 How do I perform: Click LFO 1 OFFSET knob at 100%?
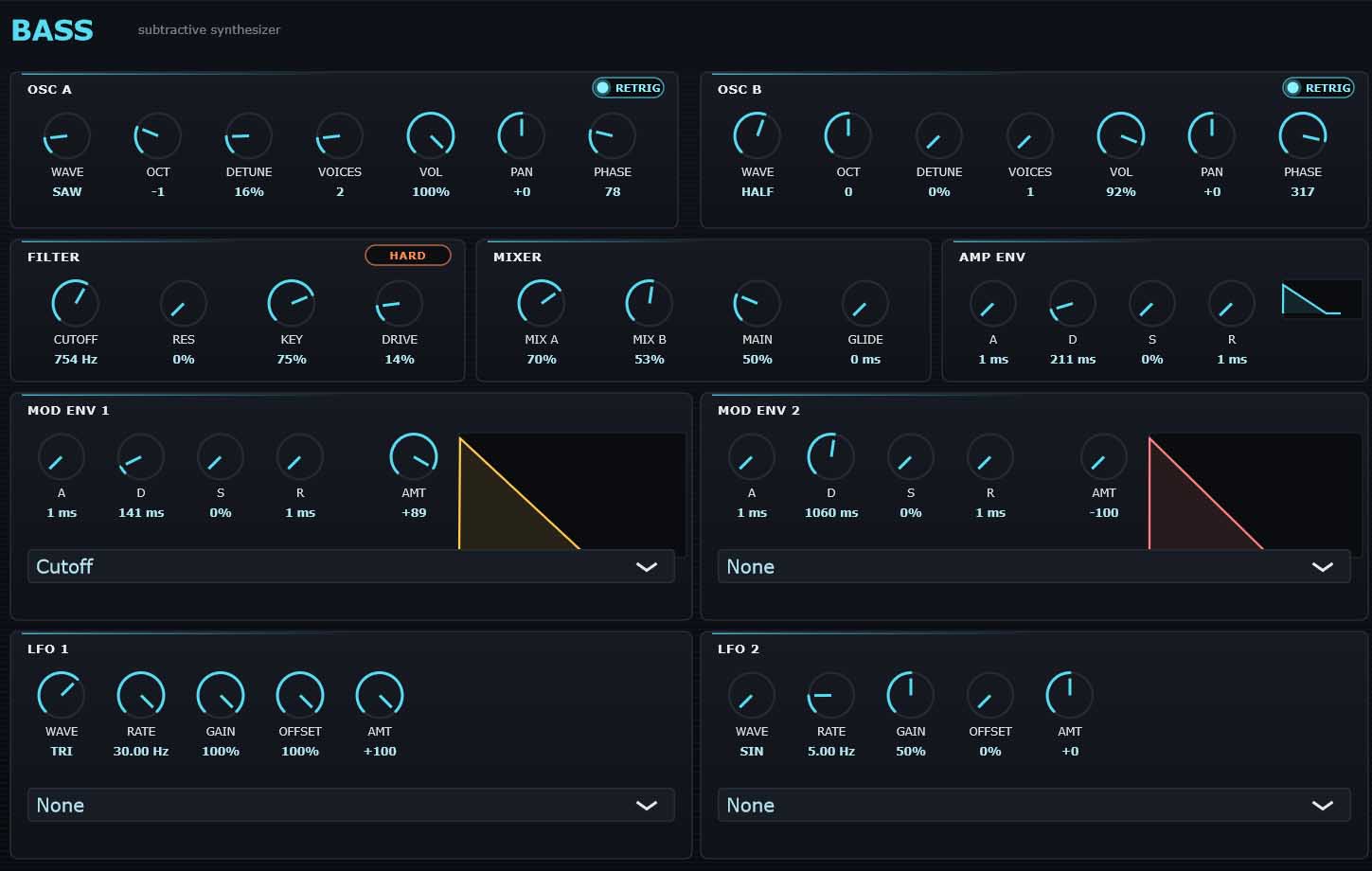click(300, 696)
